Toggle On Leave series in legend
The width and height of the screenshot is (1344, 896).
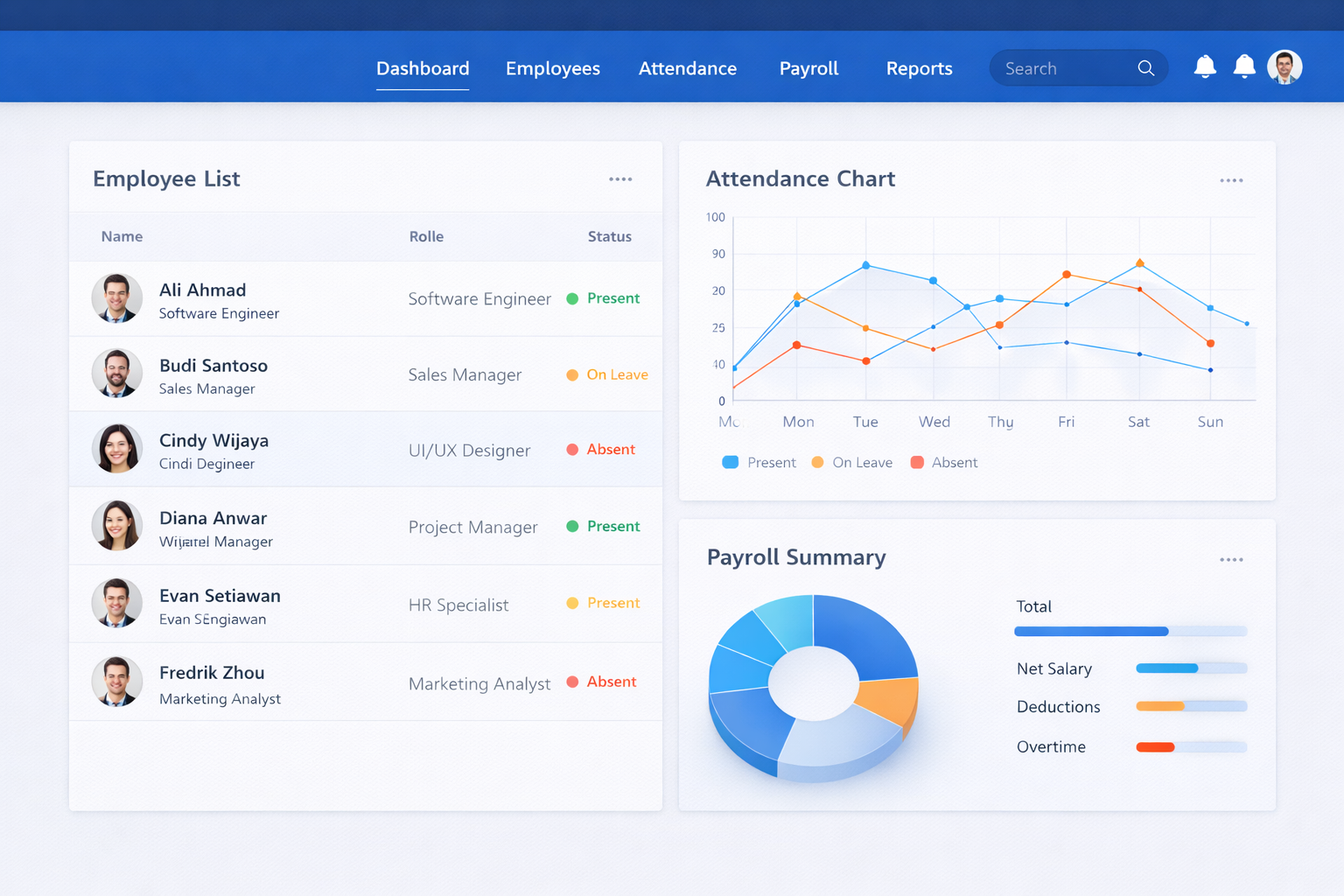click(851, 463)
